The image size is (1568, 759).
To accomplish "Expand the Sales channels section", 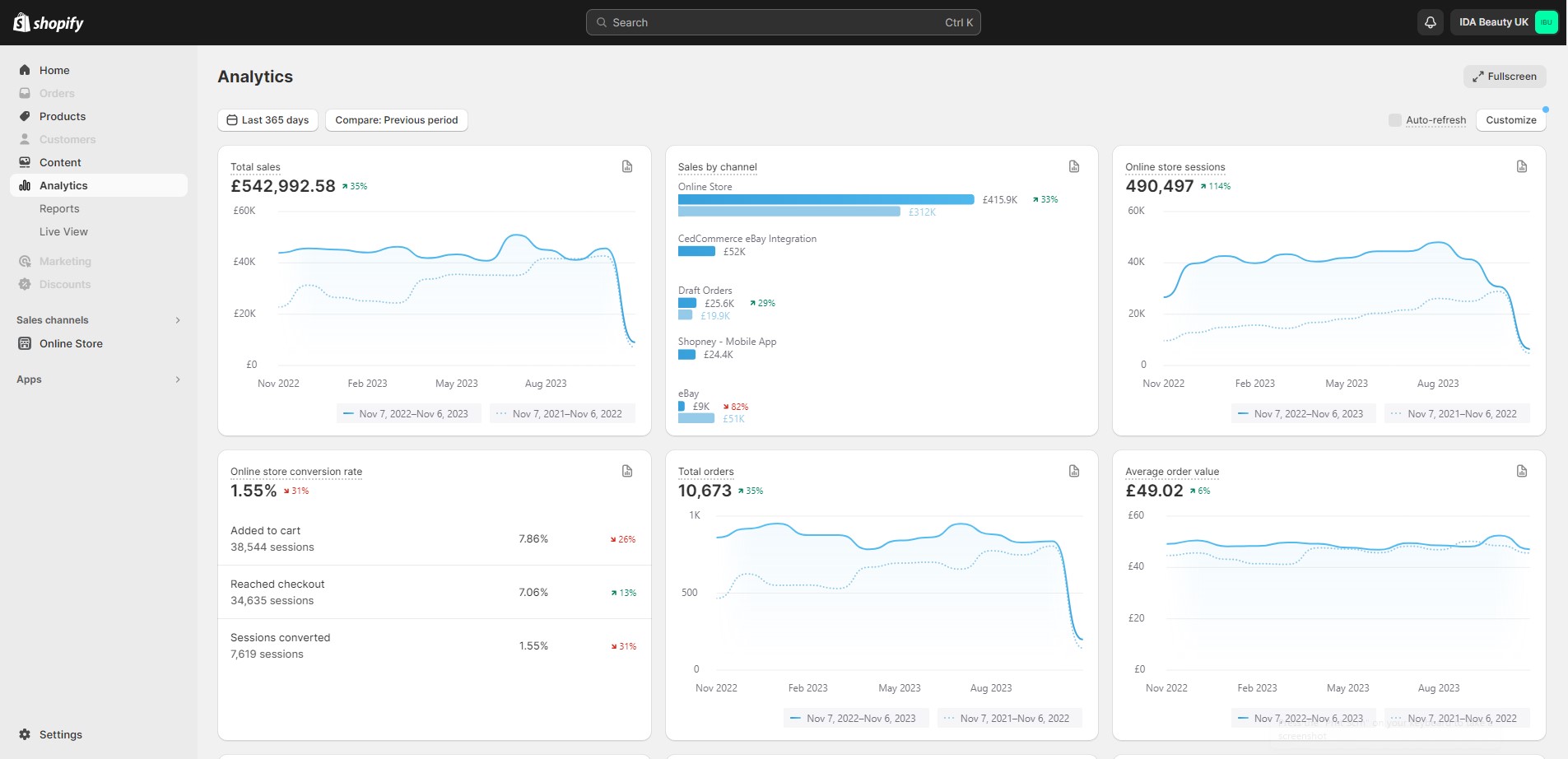I will (x=178, y=320).
